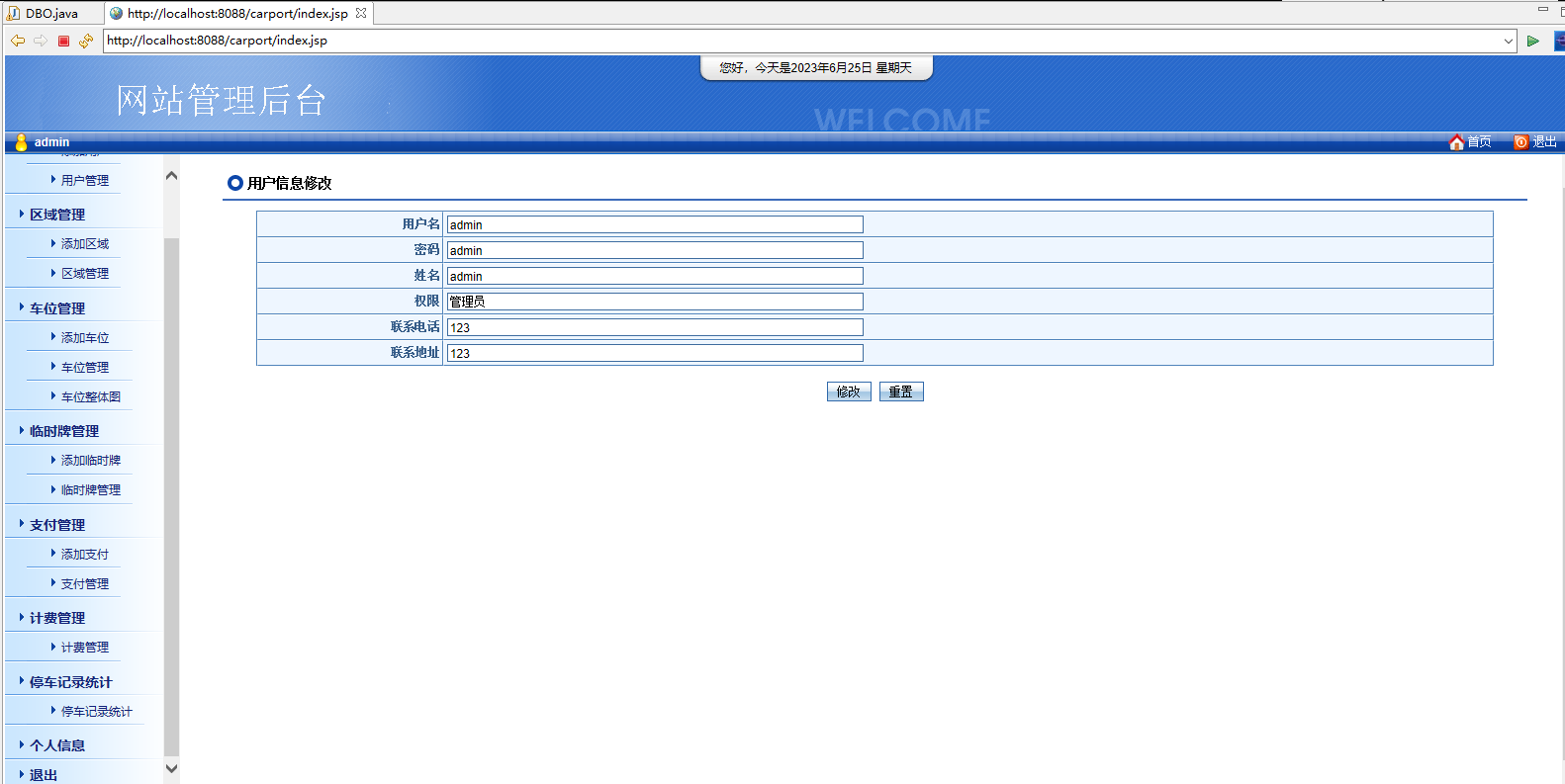1565x784 pixels.
Task: Open 添加临时牌 sidebar item
Action: point(91,461)
